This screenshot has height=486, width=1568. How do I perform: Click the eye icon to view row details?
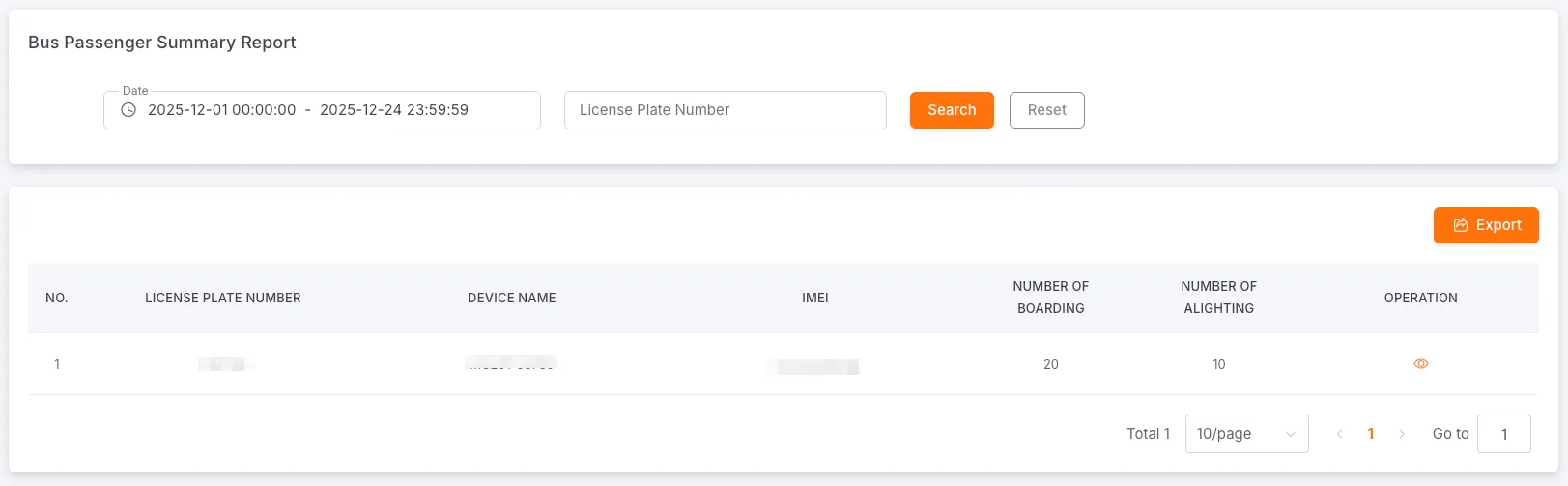coord(1420,364)
